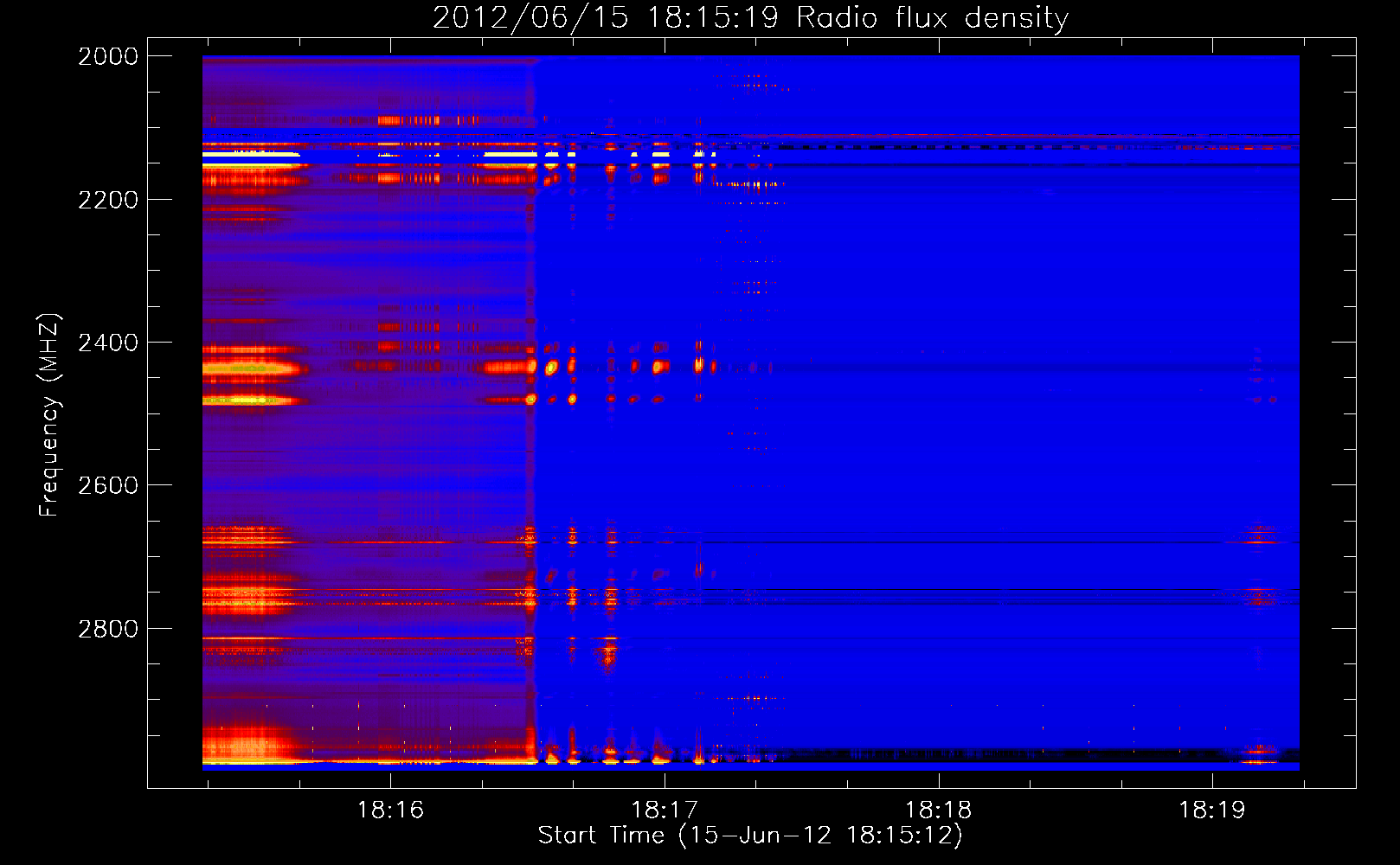The height and width of the screenshot is (865, 1400).
Task: Click the 18:16 time tick label
Action: (390, 810)
